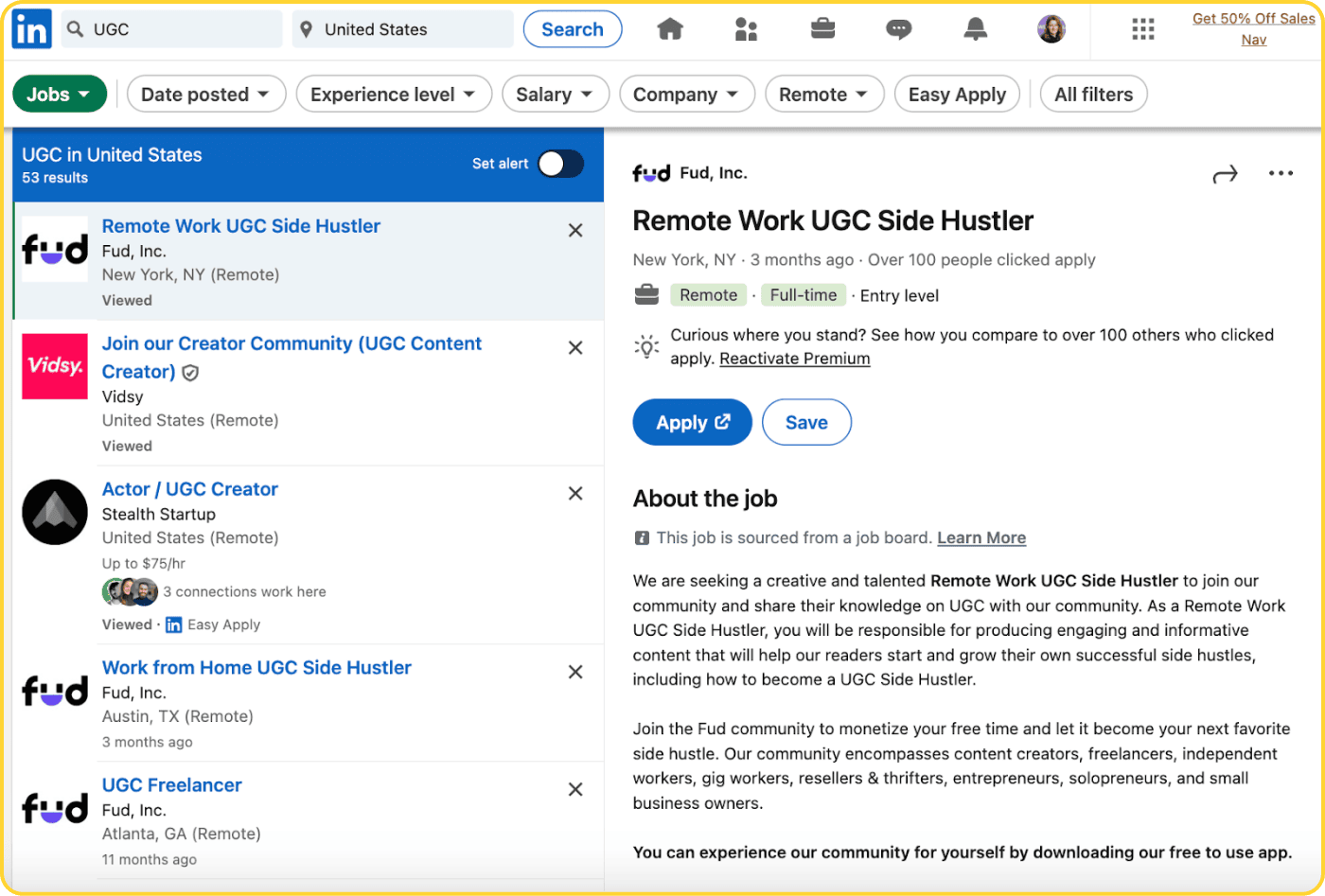Open the profile avatar menu
The width and height of the screenshot is (1325, 896).
[1051, 29]
